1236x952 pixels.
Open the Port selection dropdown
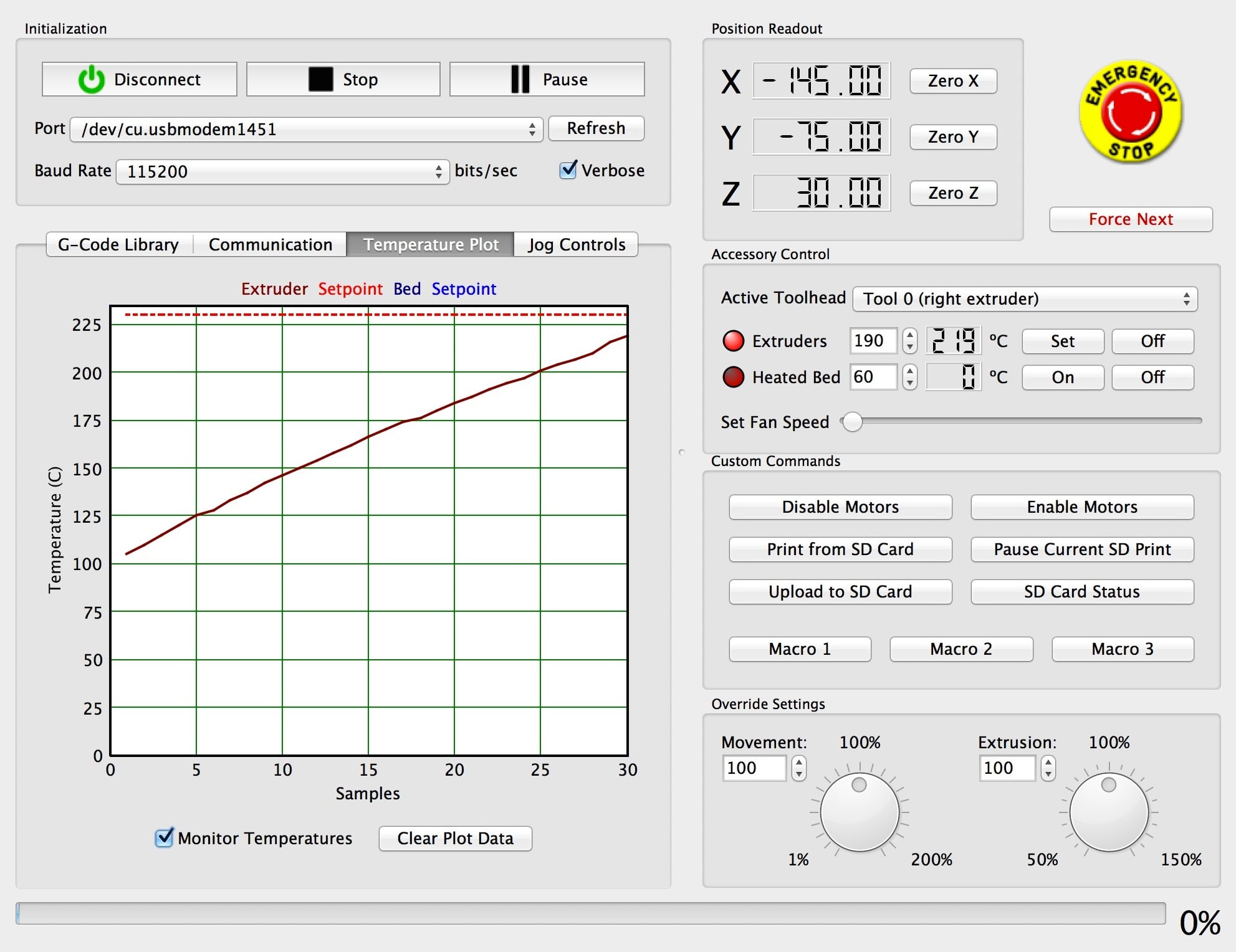pyautogui.click(x=306, y=130)
